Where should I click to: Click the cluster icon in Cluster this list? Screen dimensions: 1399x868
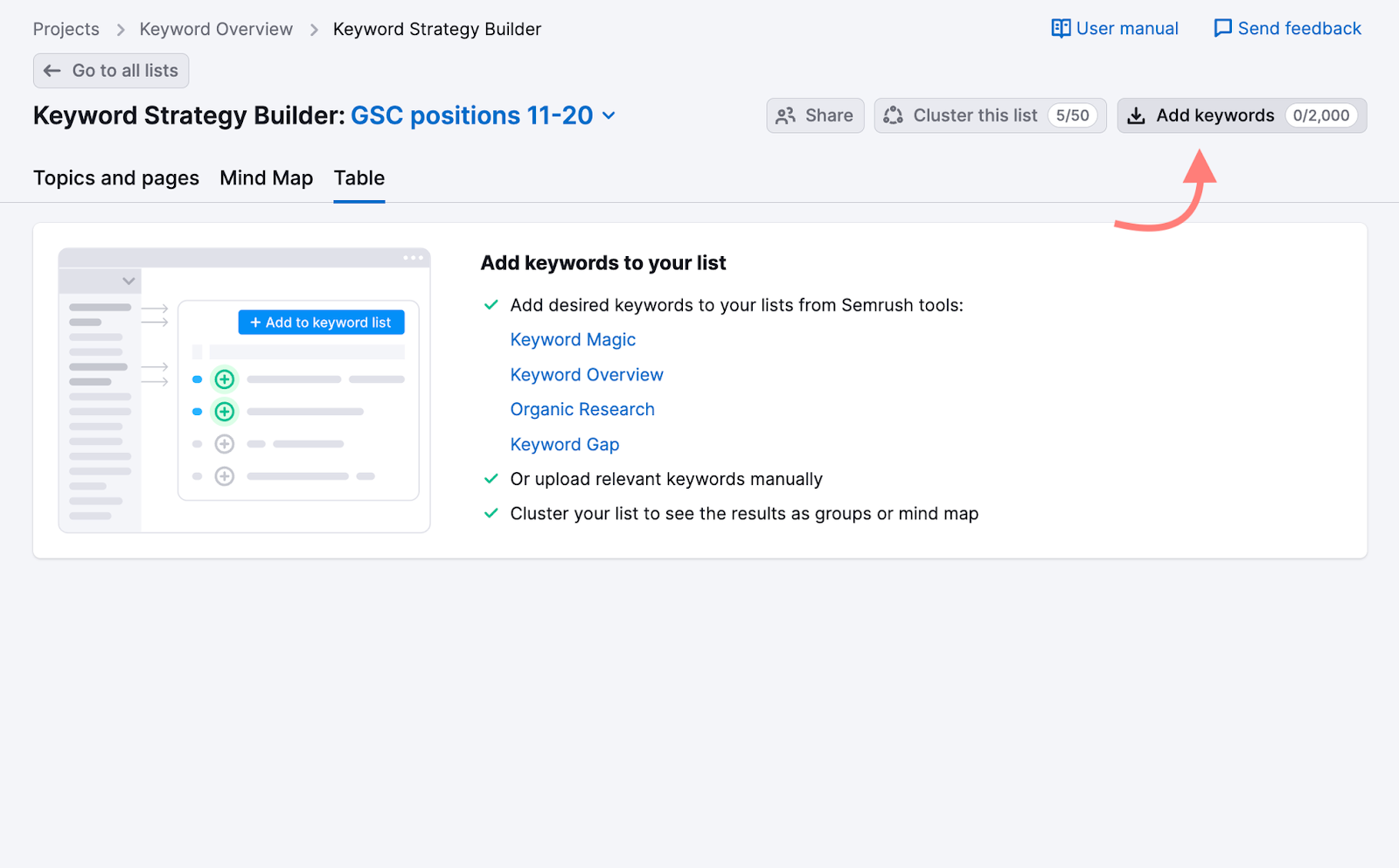[x=893, y=115]
